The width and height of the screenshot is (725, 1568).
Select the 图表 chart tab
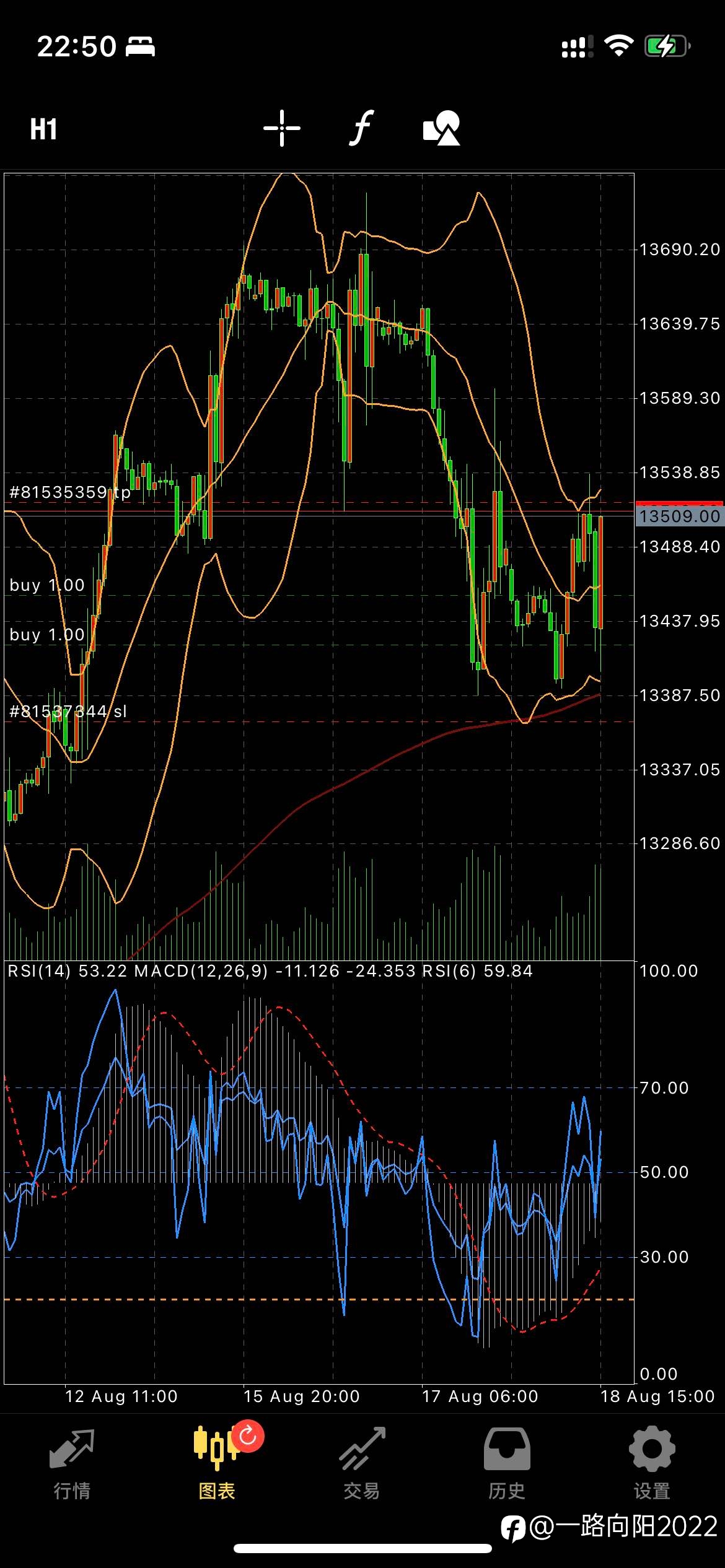pyautogui.click(x=216, y=1464)
